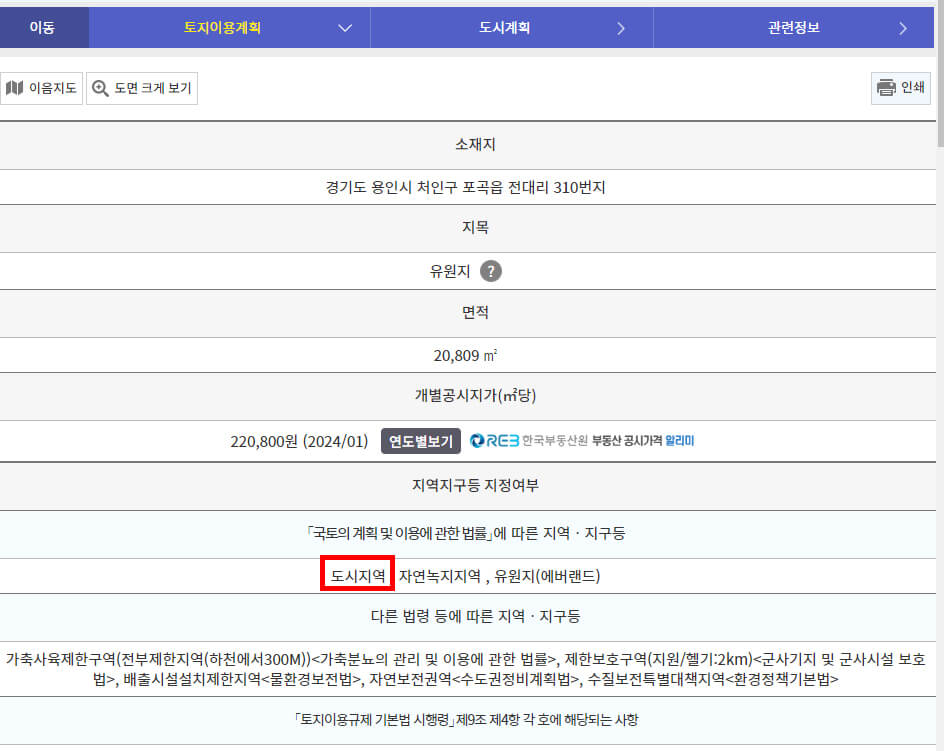Select the 인쇄 printer icon
The height and width of the screenshot is (751, 944).
click(x=886, y=88)
